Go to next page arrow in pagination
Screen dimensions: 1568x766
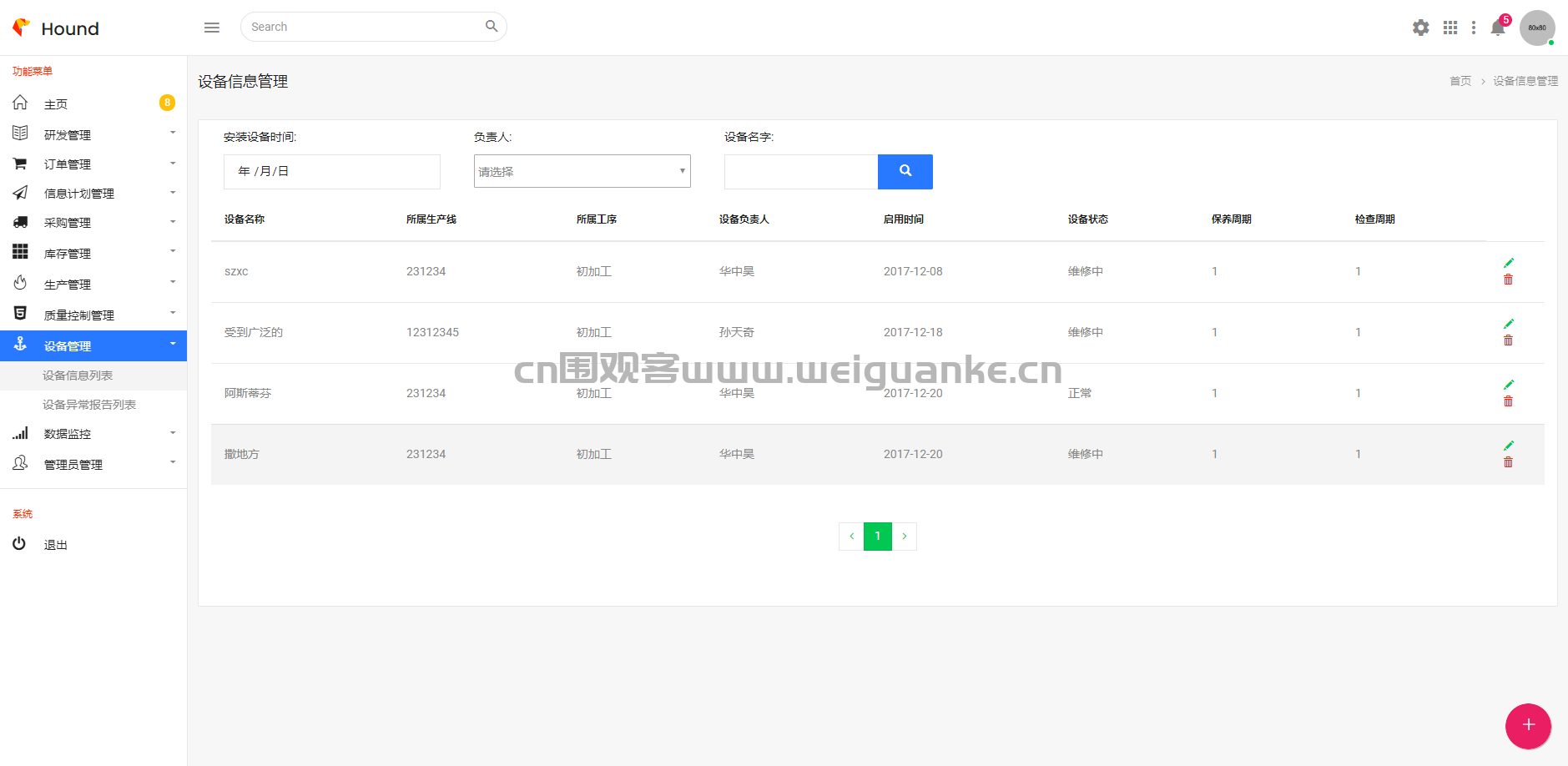[905, 537]
